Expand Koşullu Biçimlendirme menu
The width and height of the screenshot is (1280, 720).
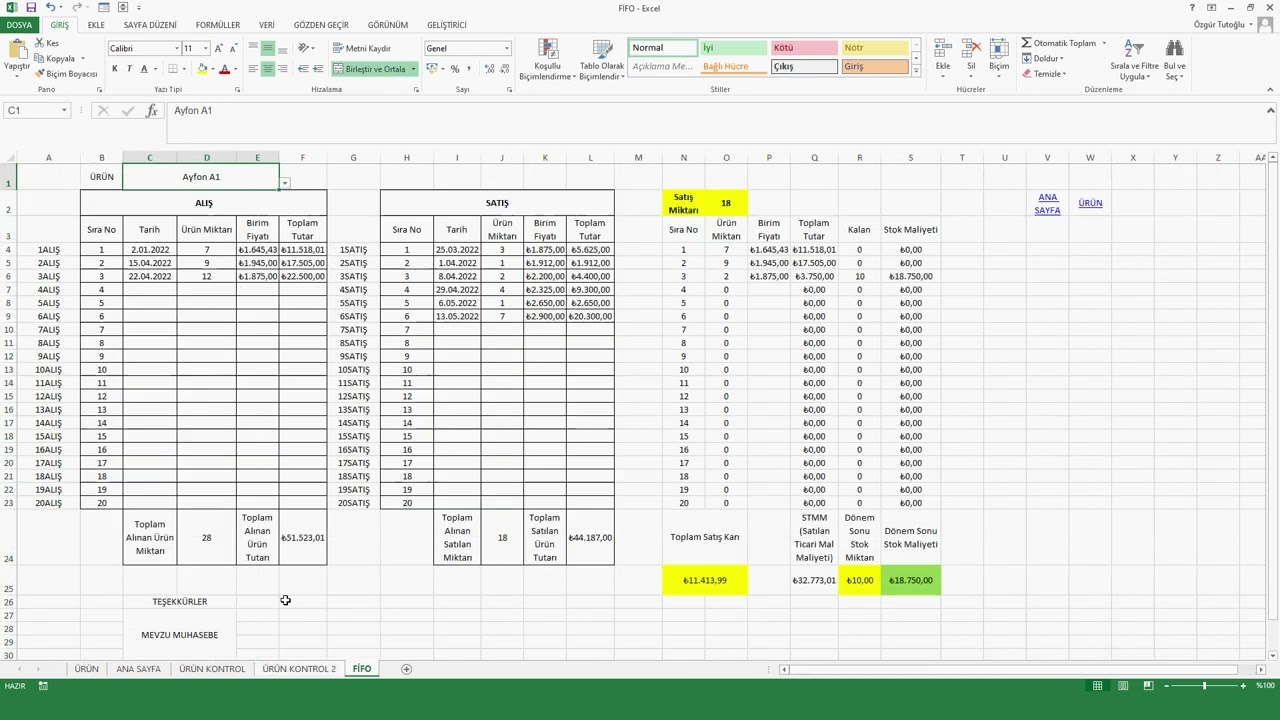[x=546, y=60]
